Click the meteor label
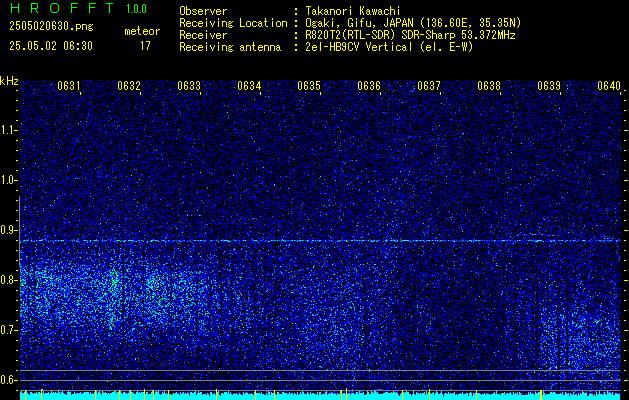Screen dimensions: 629x400 click(x=142, y=31)
